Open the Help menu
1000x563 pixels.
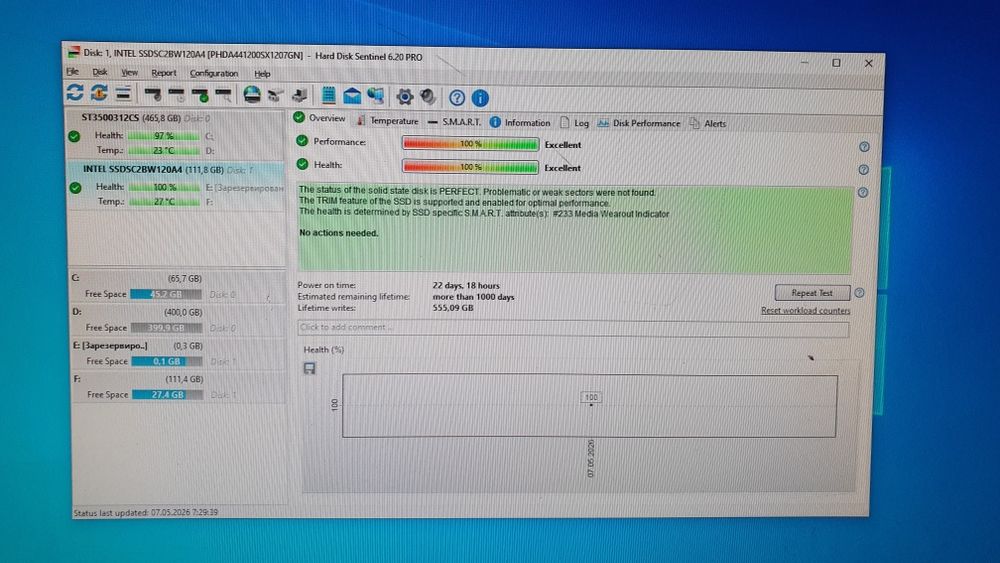262,74
